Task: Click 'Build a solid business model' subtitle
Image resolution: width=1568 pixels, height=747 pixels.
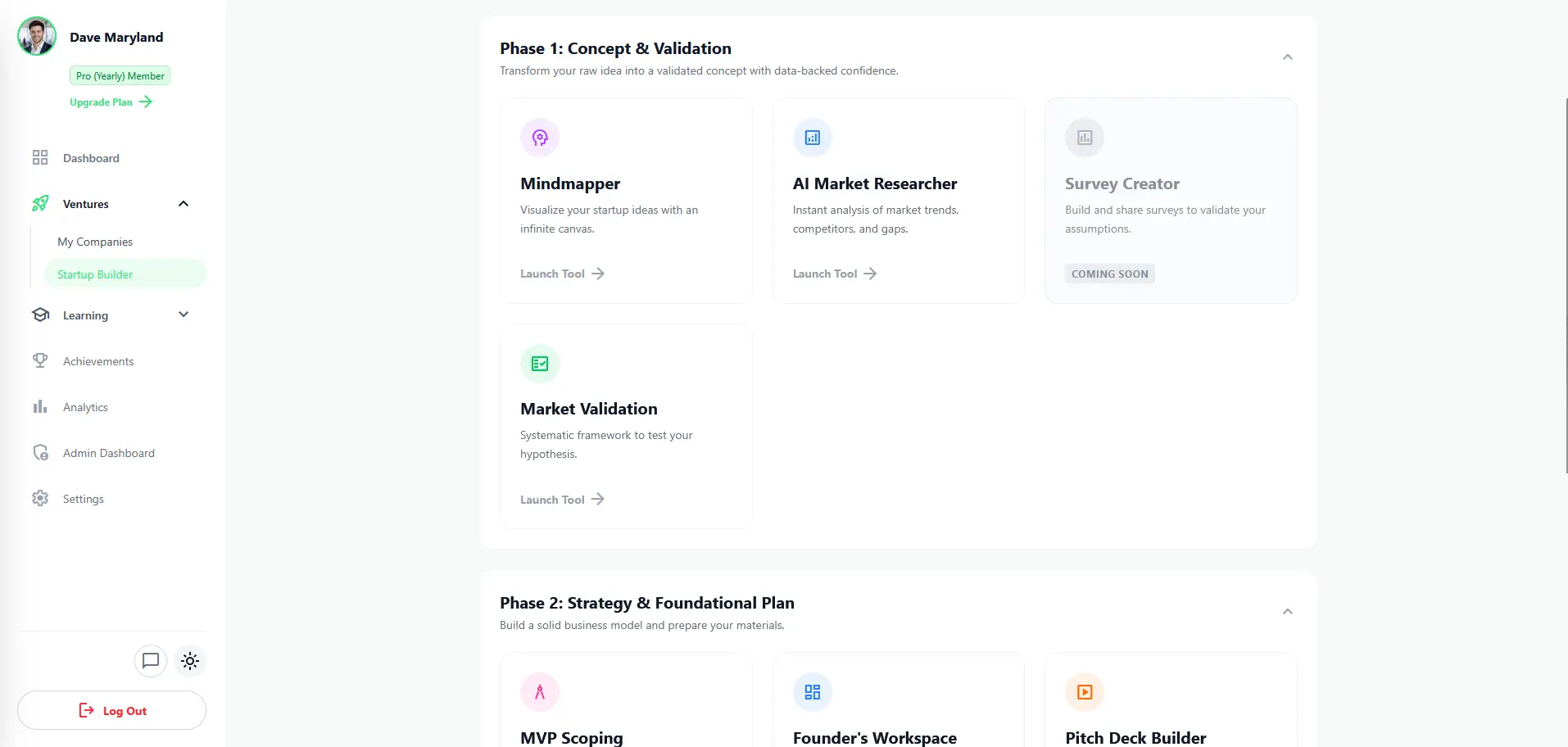Action: click(x=642, y=626)
